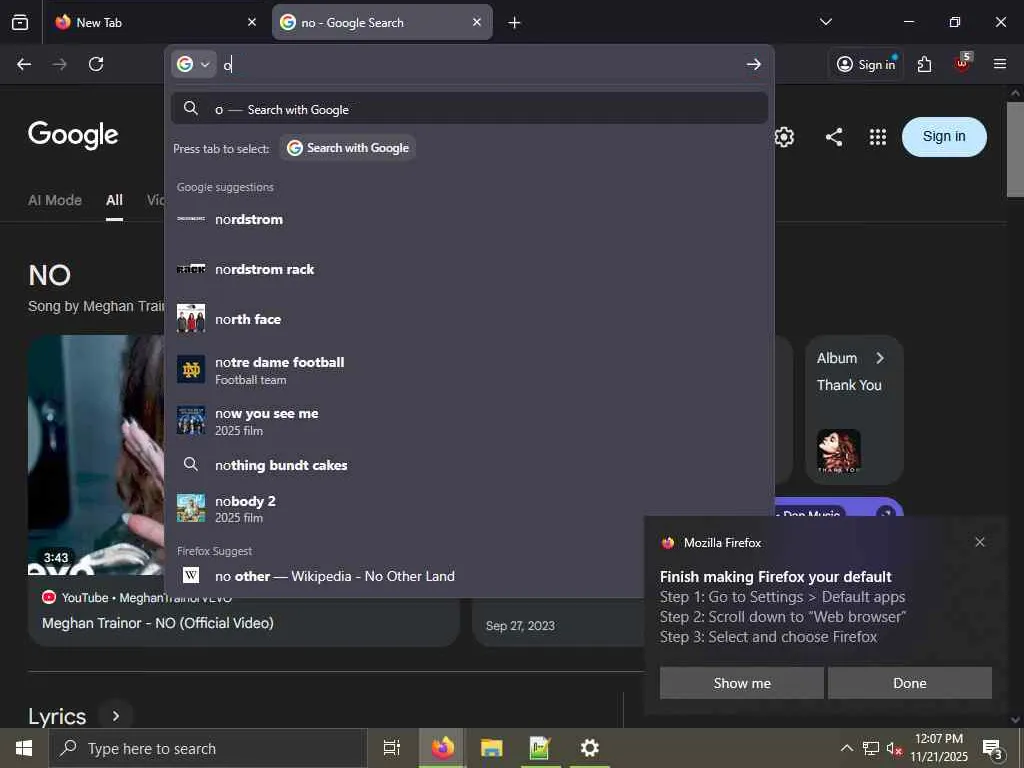
Task: Select the All search results tab
Action: (114, 200)
